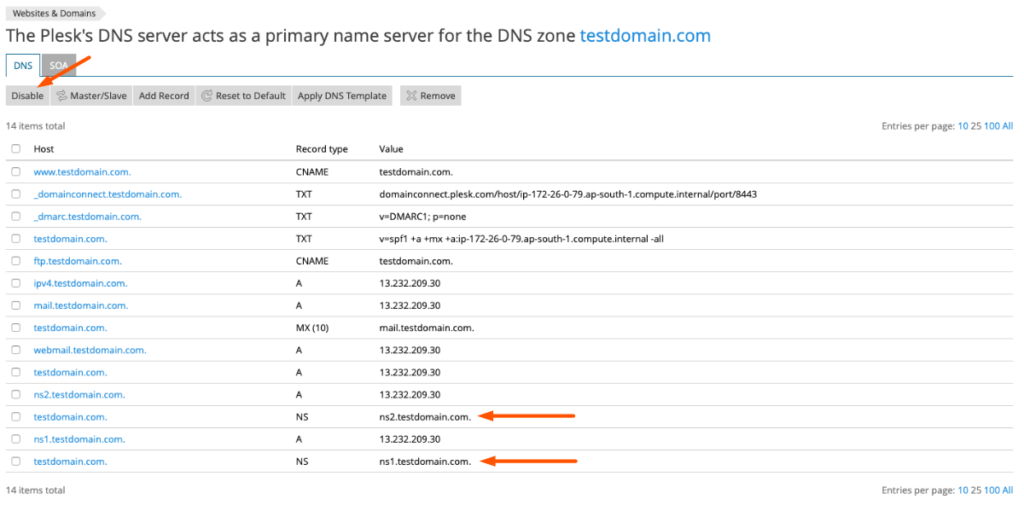Open testdomain.com. host link in SPF TXT row
Viewport: 1024px width, 505px height.
[x=71, y=238]
